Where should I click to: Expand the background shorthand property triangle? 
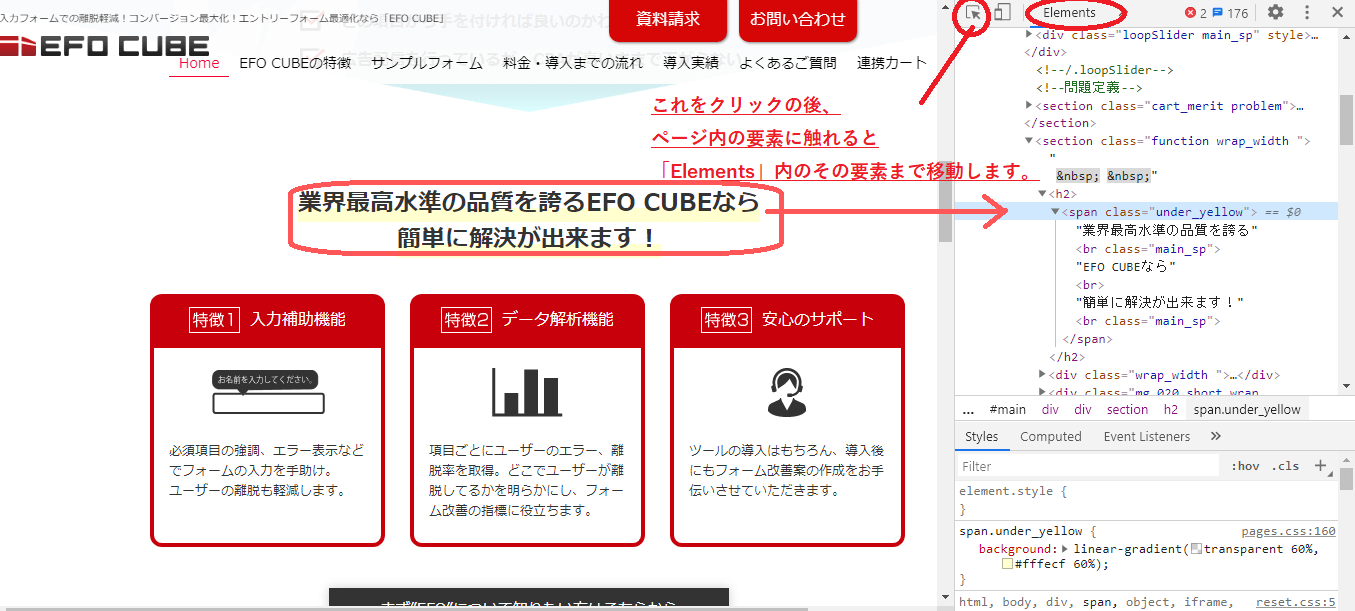(x=1064, y=549)
